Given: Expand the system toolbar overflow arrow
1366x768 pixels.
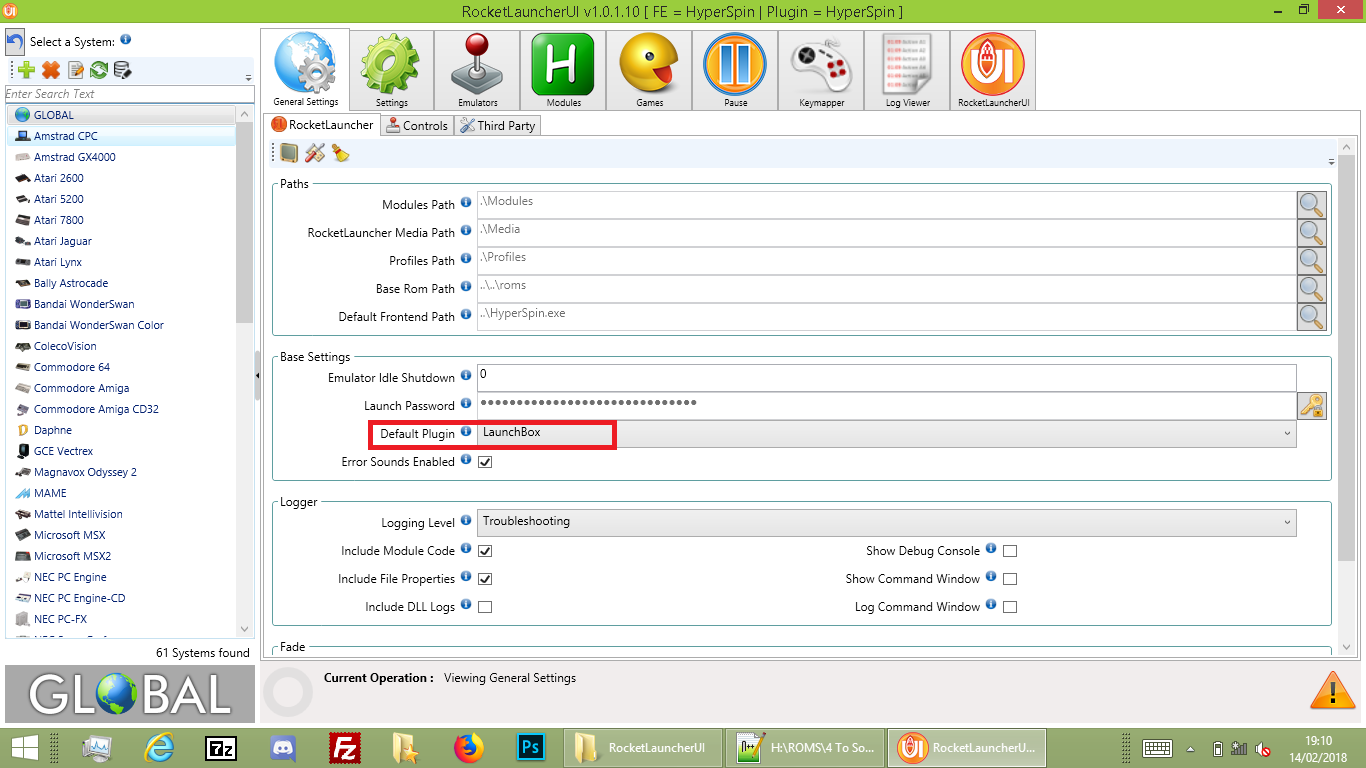Looking at the screenshot, I should [248, 77].
